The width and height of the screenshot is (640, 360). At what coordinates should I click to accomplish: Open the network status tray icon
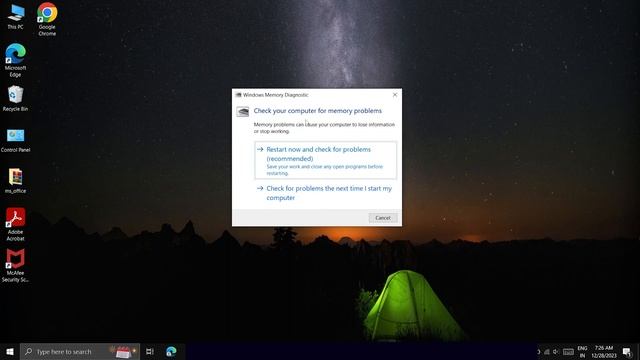pyautogui.click(x=547, y=352)
